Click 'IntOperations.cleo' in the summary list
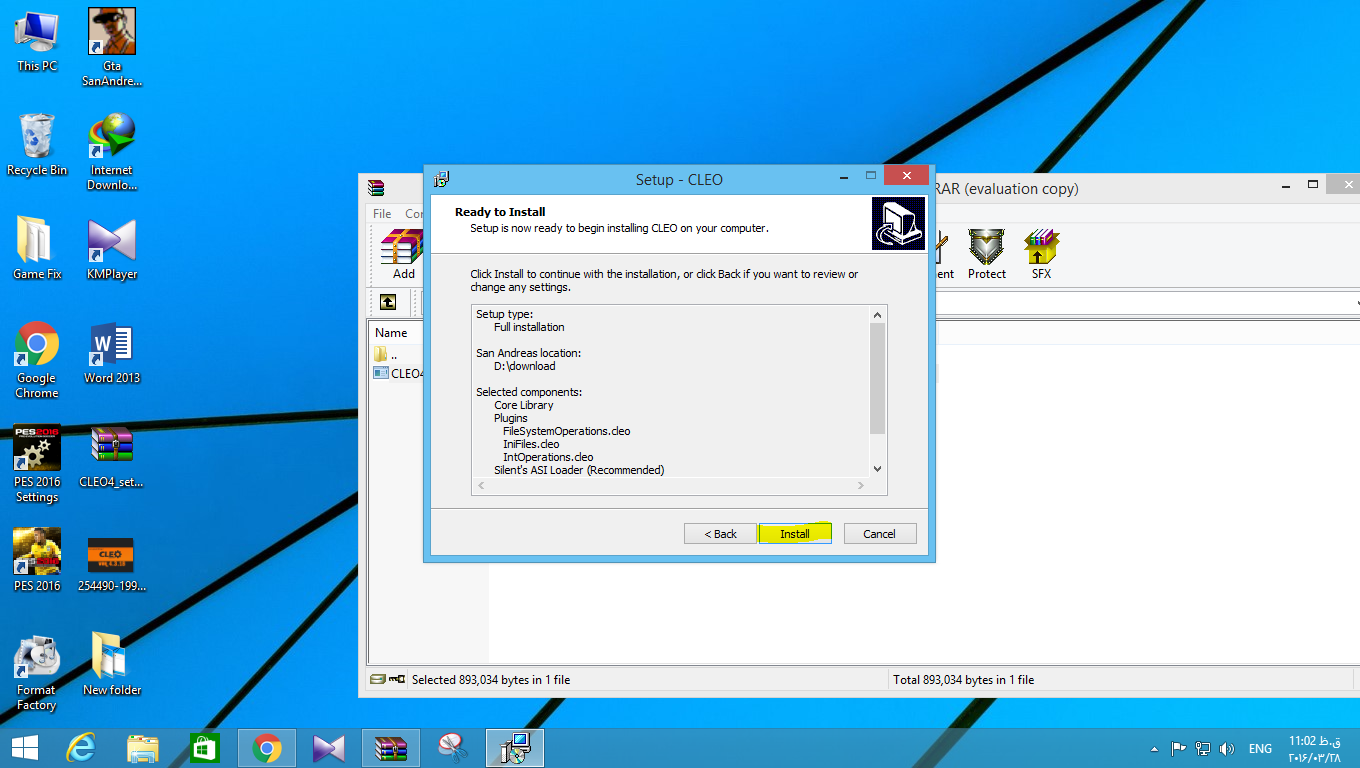 coord(548,457)
